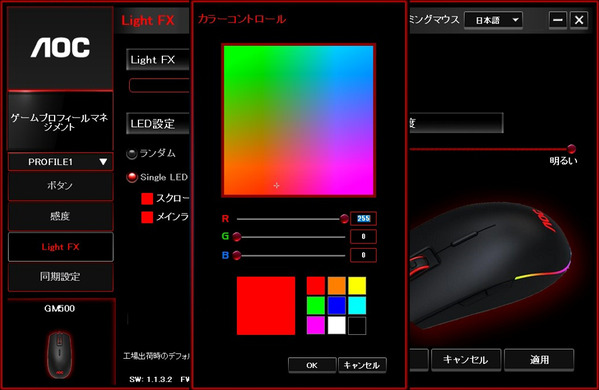Close the AOC window

(x=579, y=20)
